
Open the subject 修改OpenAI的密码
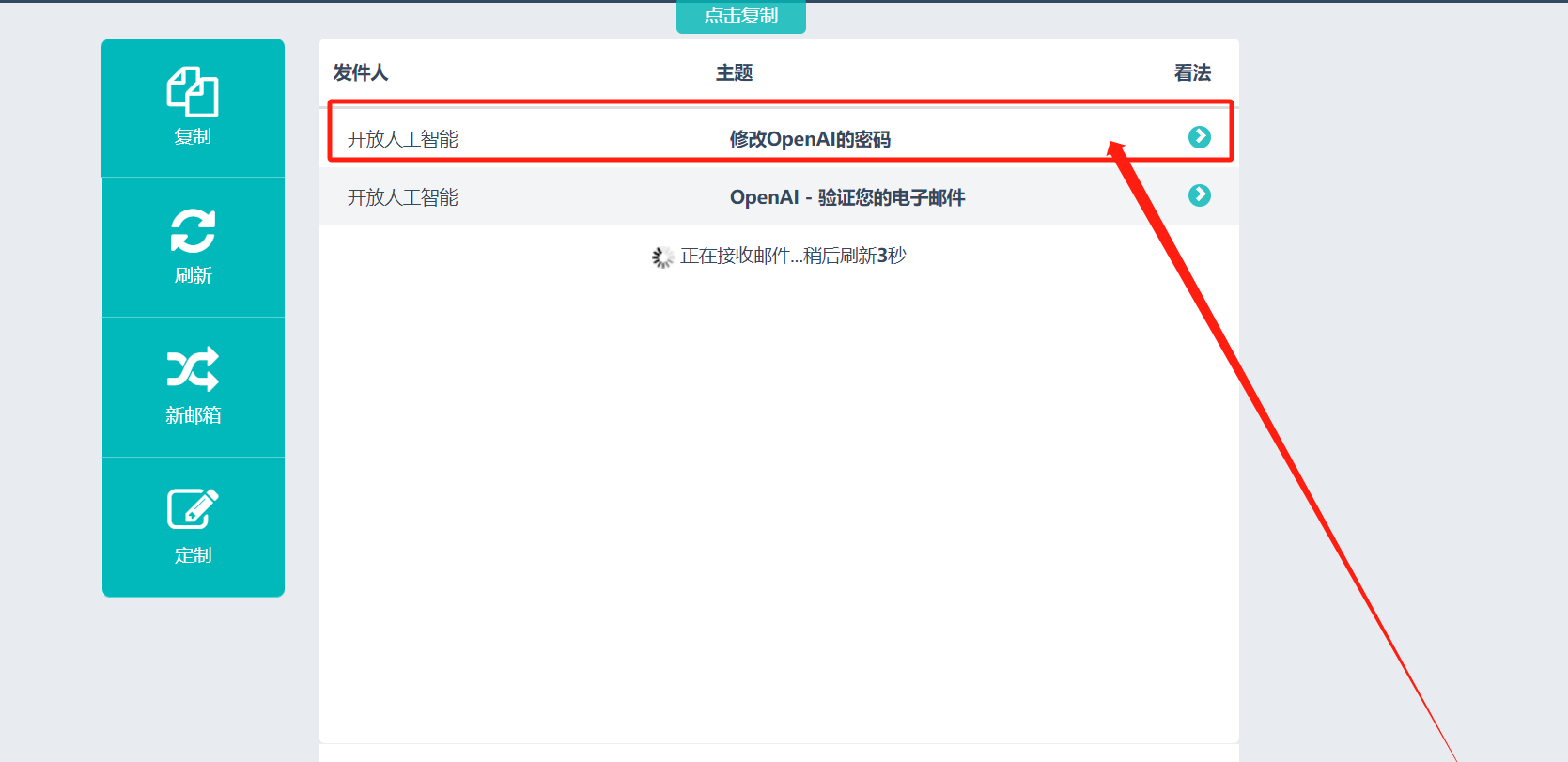click(x=810, y=139)
